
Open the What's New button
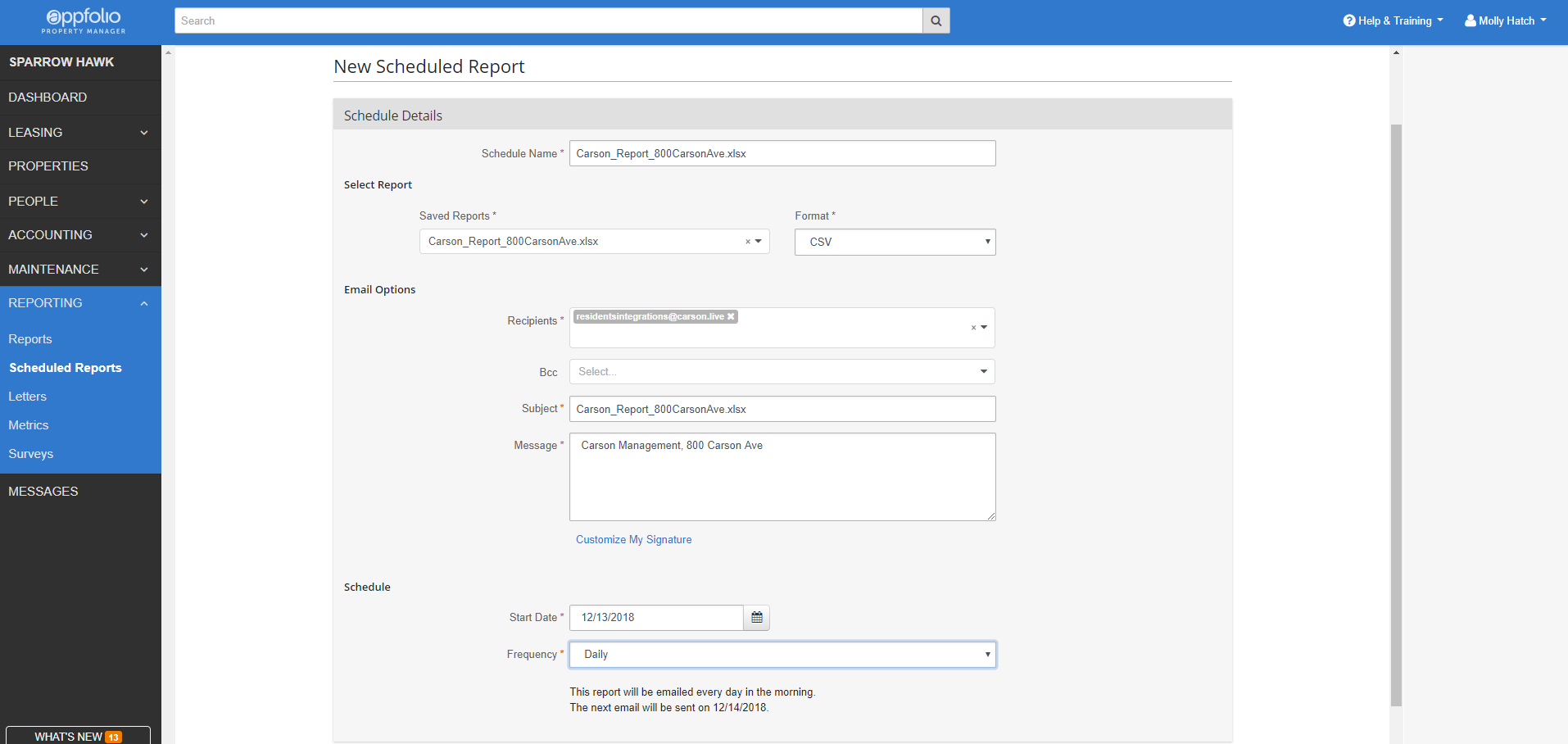[x=78, y=736]
